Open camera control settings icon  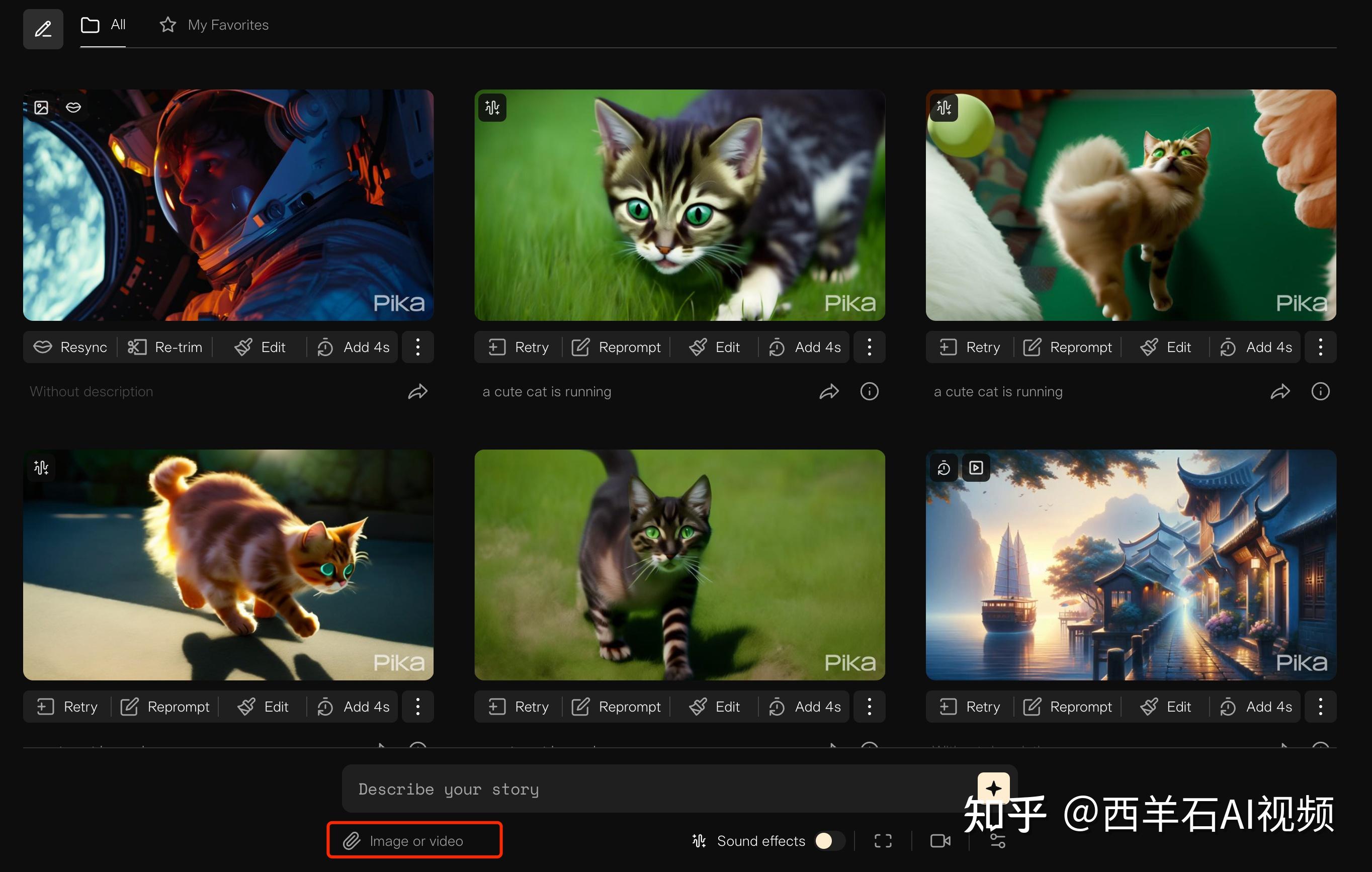coord(940,841)
